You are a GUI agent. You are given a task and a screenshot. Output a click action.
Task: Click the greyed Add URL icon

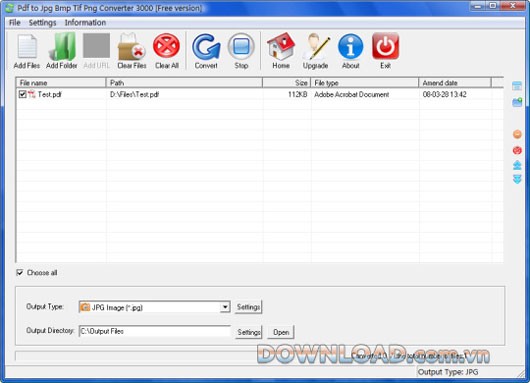tap(97, 46)
